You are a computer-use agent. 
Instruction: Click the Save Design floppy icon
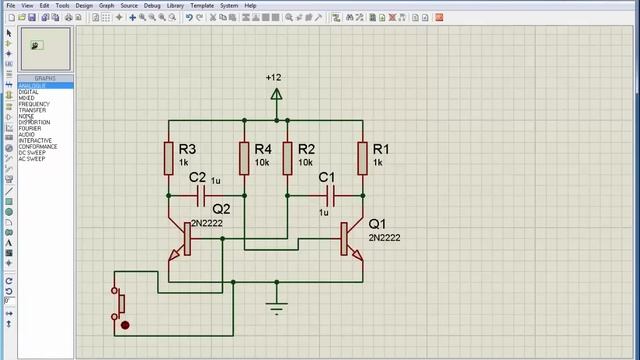31,18
